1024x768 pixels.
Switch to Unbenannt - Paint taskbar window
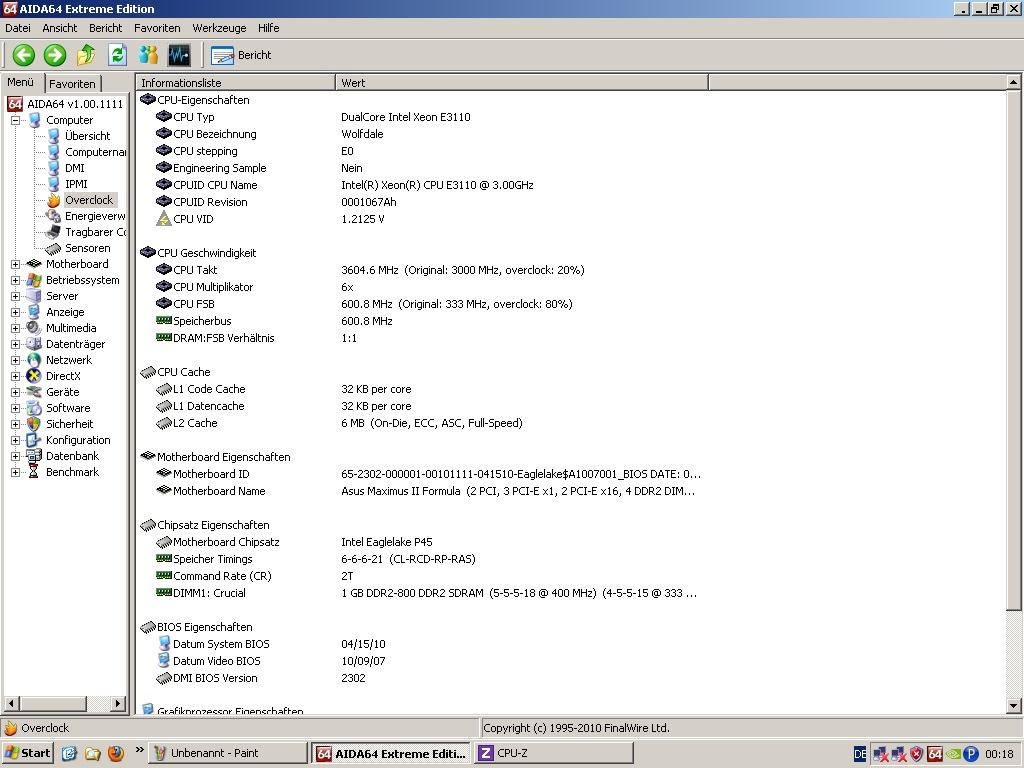tap(228, 753)
